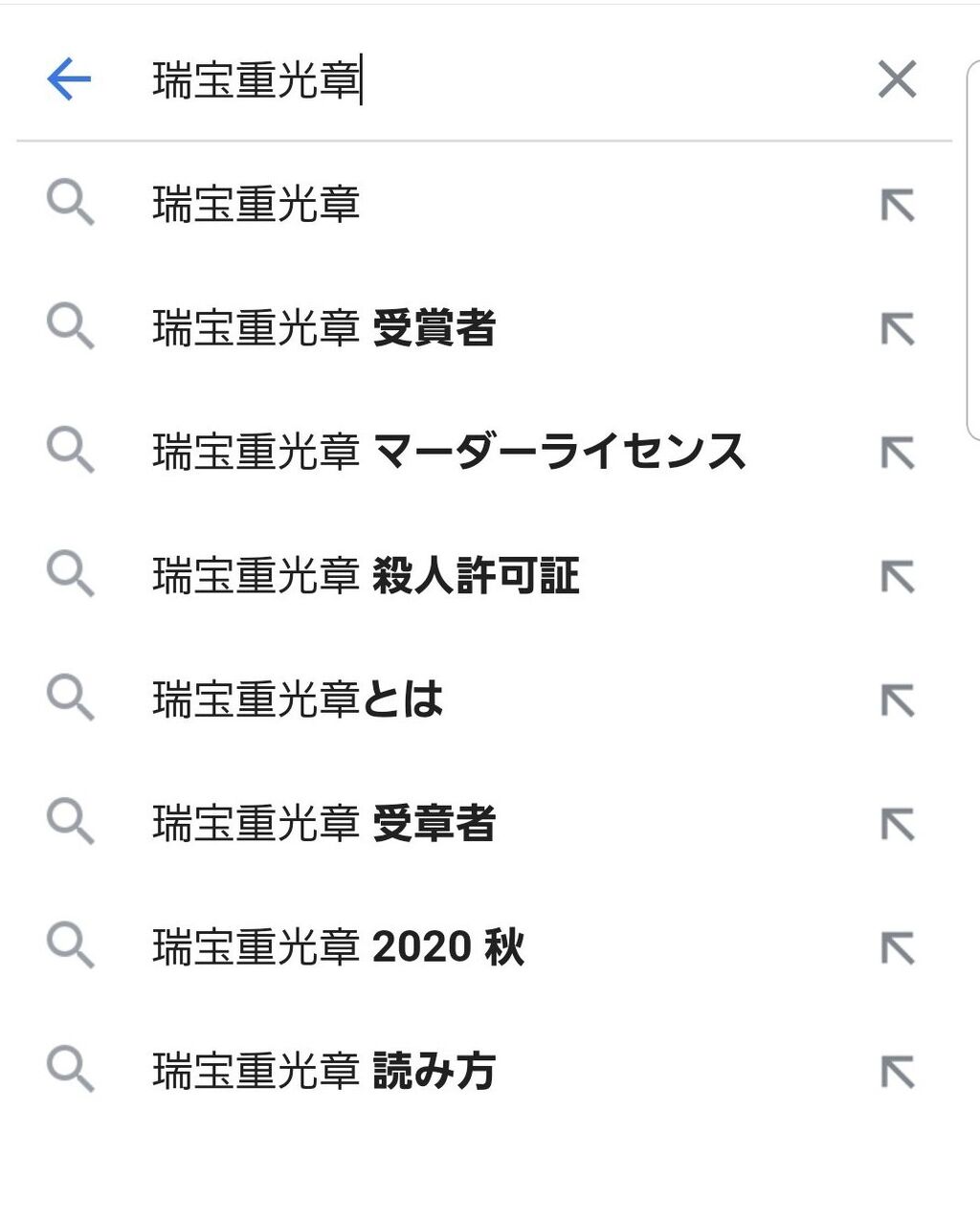Click the search field containing 瑞宝重光章
Image resolution: width=980 pixels, height=1221 pixels.
[x=498, y=79]
